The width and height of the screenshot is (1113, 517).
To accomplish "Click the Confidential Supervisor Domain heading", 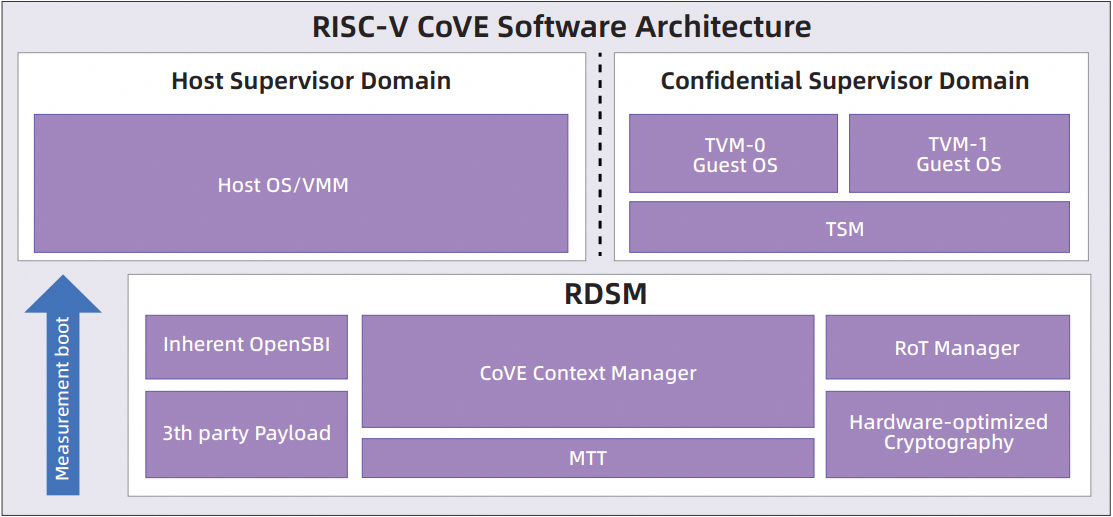I will (845, 81).
